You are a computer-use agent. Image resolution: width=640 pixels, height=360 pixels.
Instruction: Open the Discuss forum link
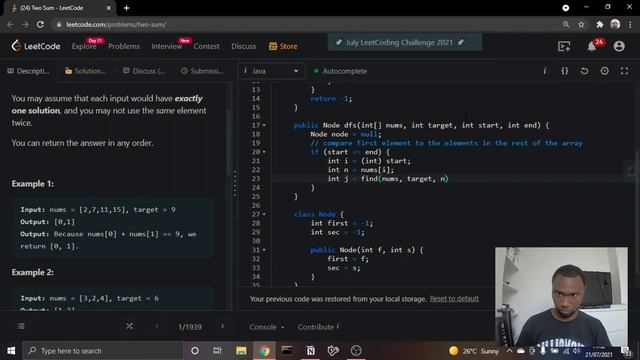click(x=244, y=46)
